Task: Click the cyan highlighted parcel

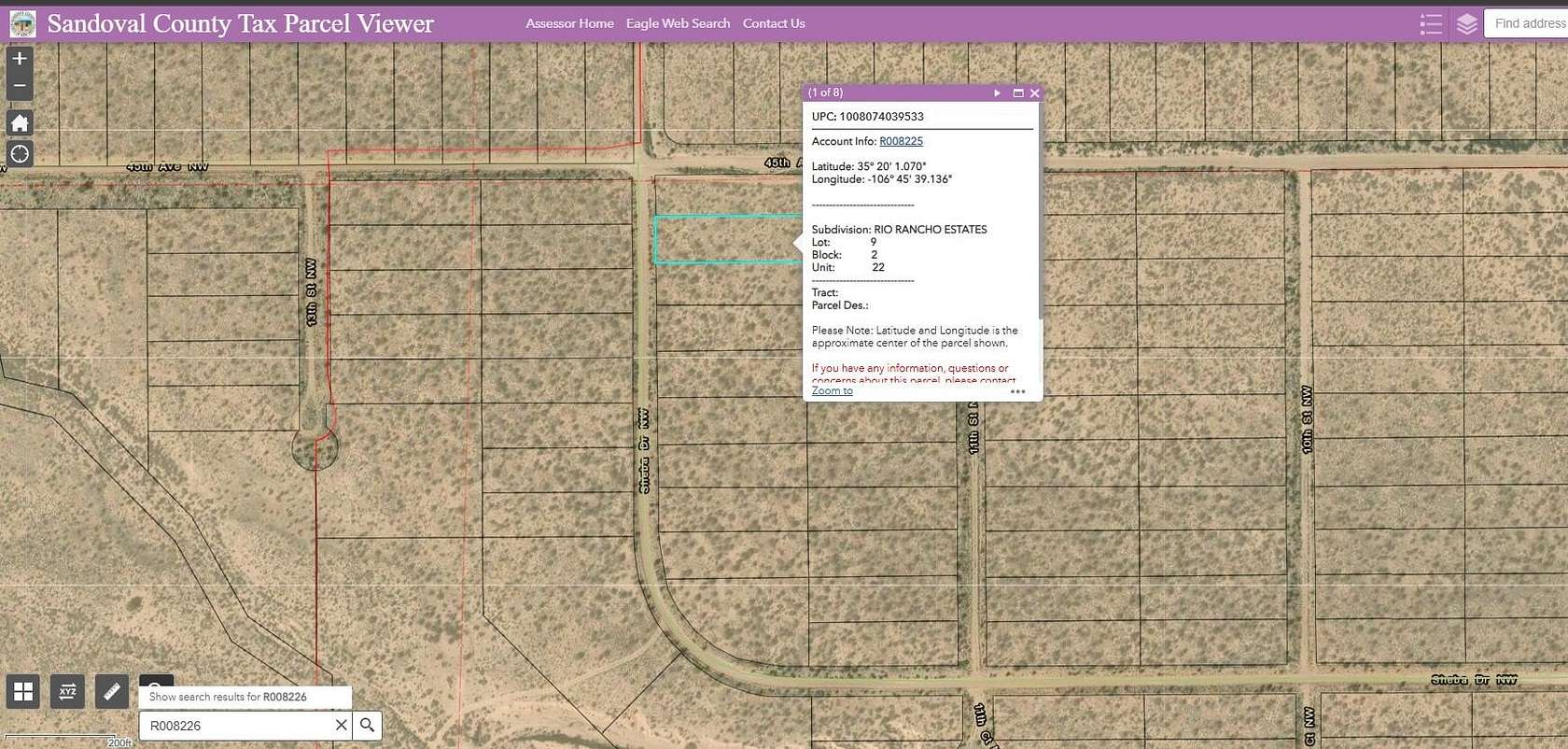Action: click(728, 240)
